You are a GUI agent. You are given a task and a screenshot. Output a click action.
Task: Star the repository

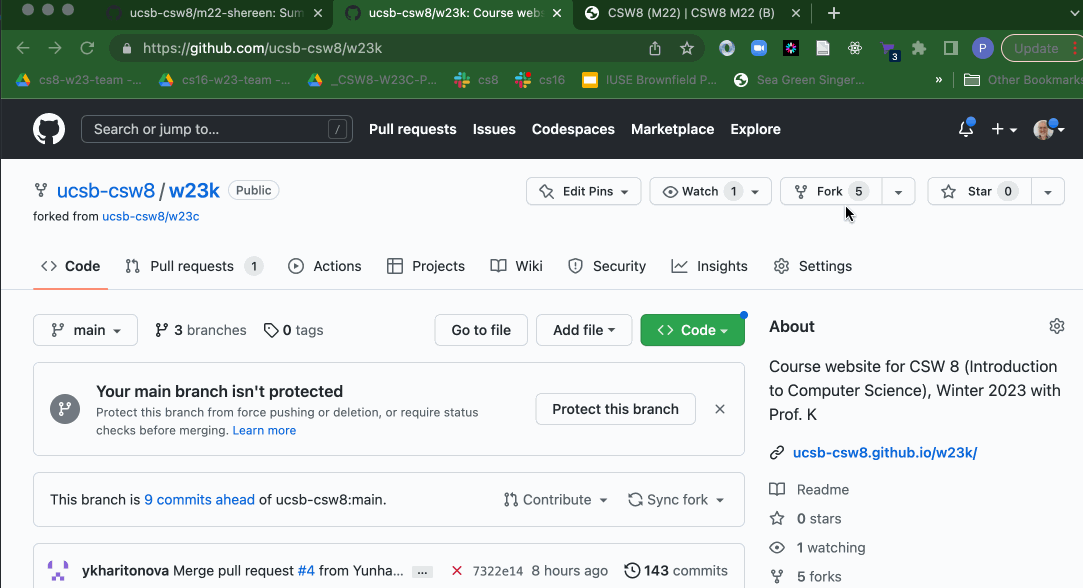point(979,191)
